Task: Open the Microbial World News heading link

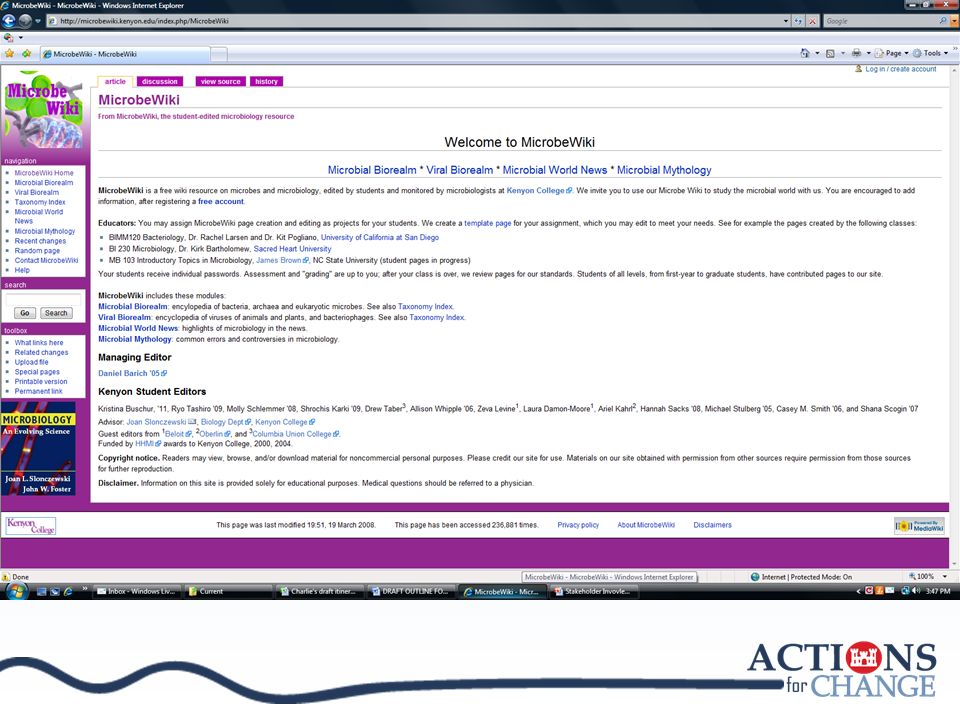Action: click(555, 170)
